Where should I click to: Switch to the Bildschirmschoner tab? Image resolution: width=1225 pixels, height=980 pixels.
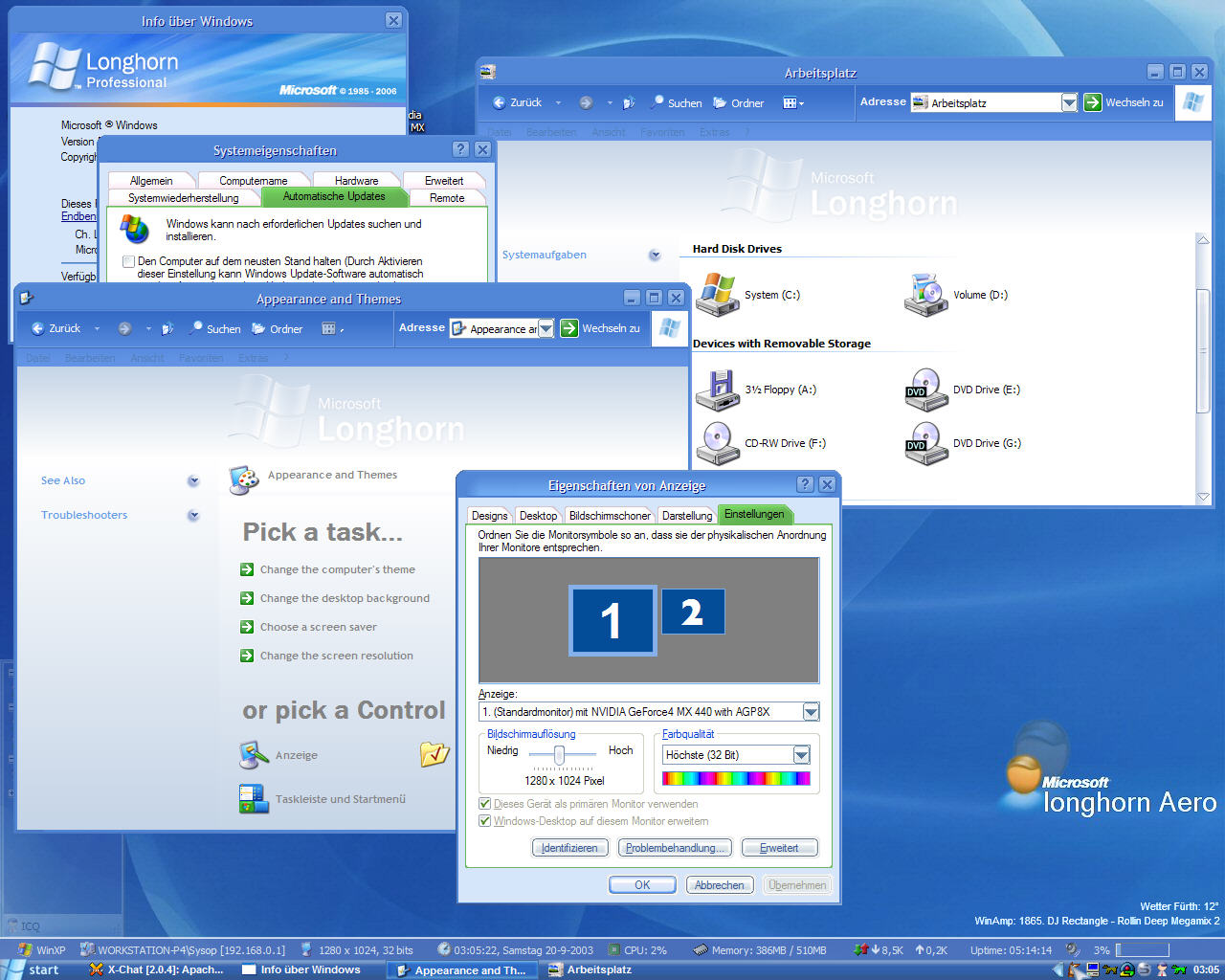tap(610, 515)
